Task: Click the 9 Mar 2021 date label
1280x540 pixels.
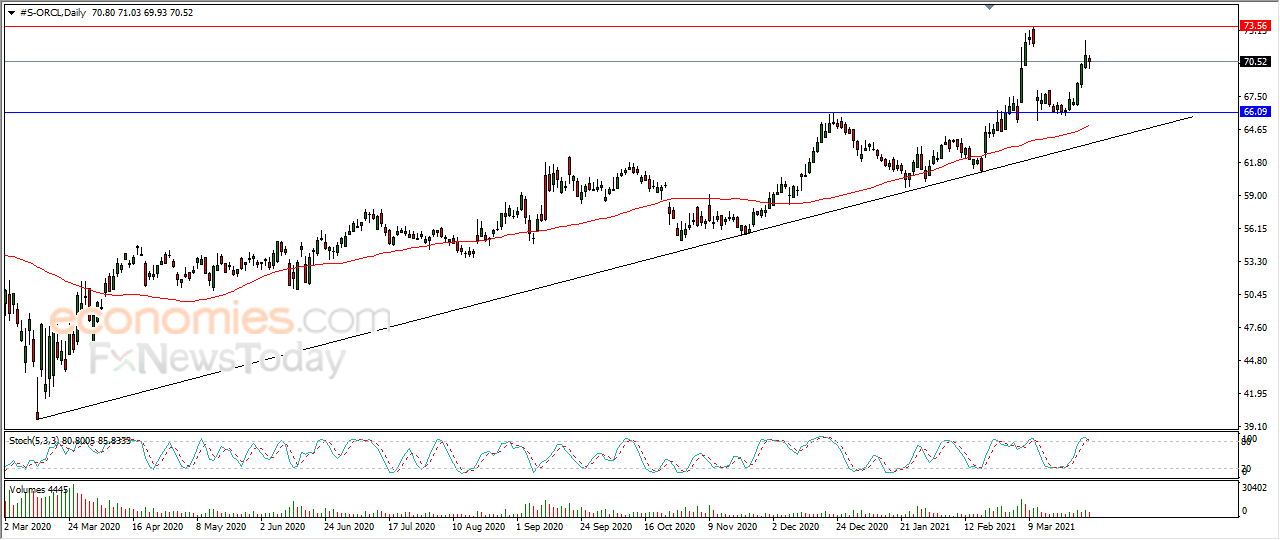Action: click(1051, 525)
